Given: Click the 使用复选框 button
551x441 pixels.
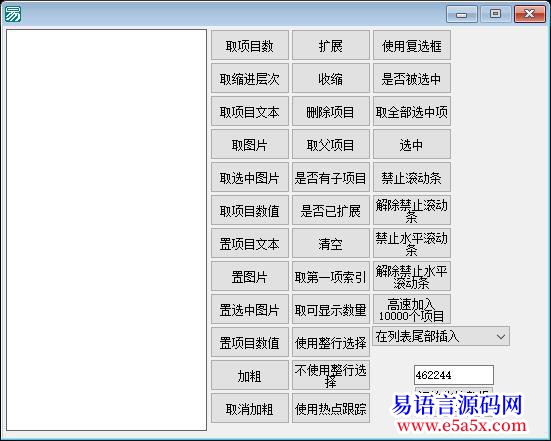Looking at the screenshot, I should coord(411,45).
